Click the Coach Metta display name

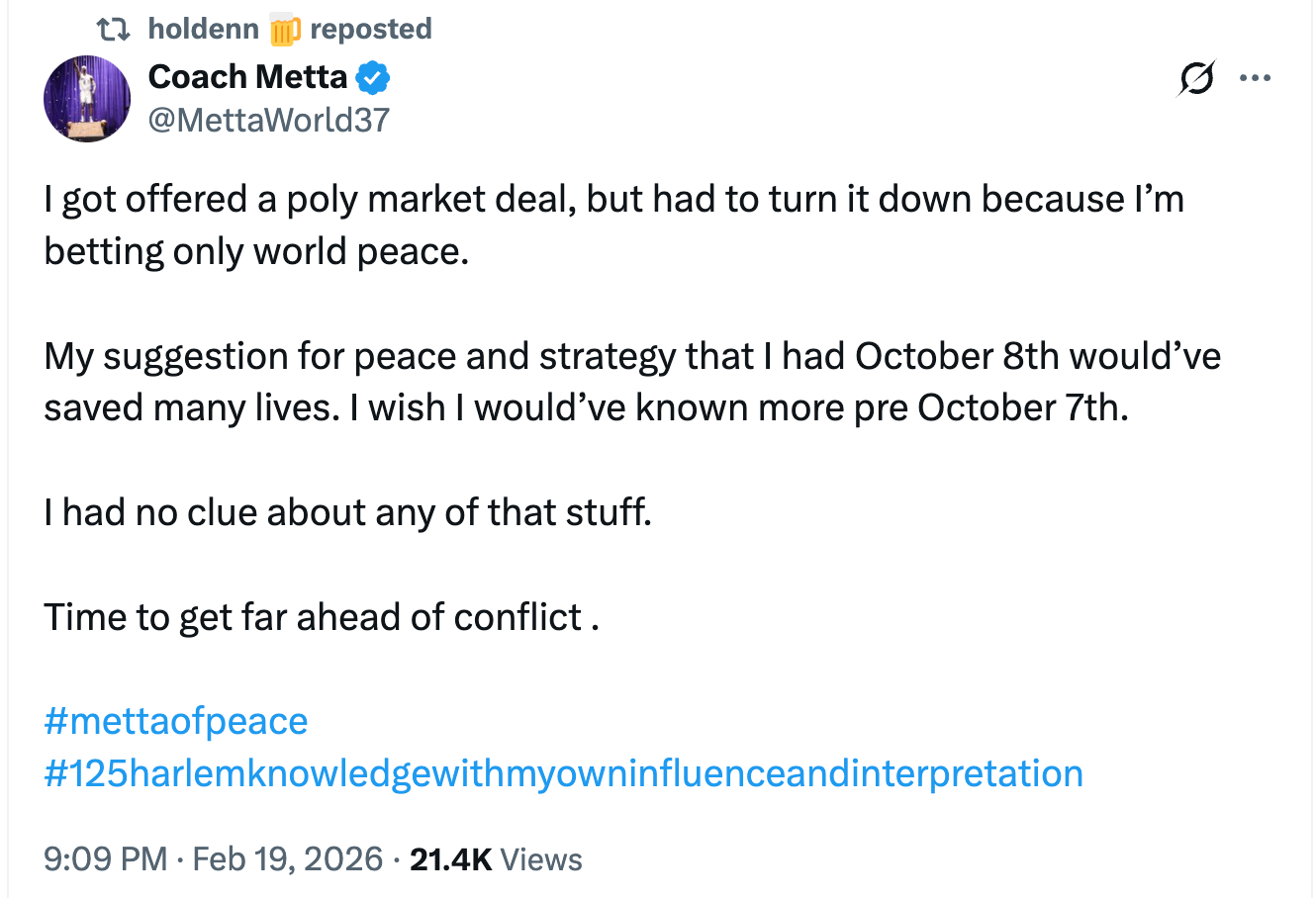pos(247,77)
